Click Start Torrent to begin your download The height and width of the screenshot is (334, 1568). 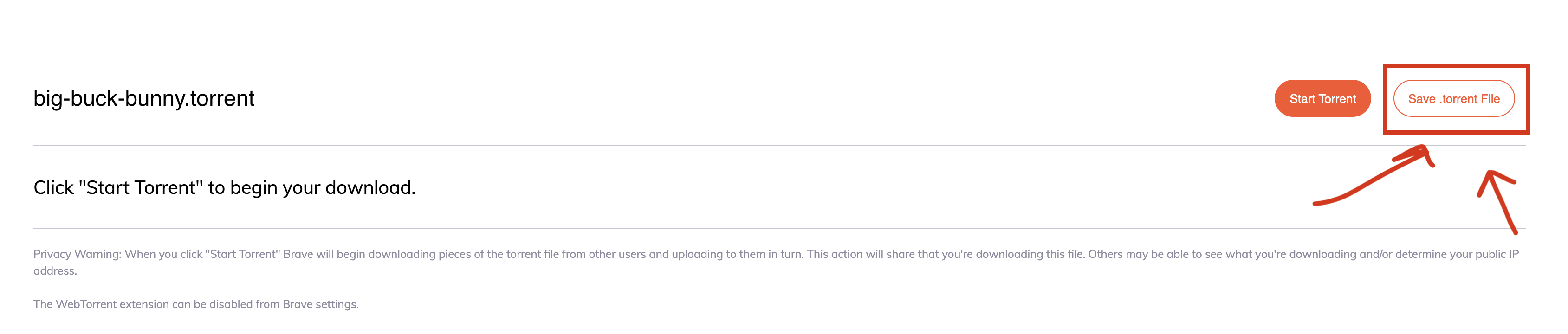(1323, 98)
